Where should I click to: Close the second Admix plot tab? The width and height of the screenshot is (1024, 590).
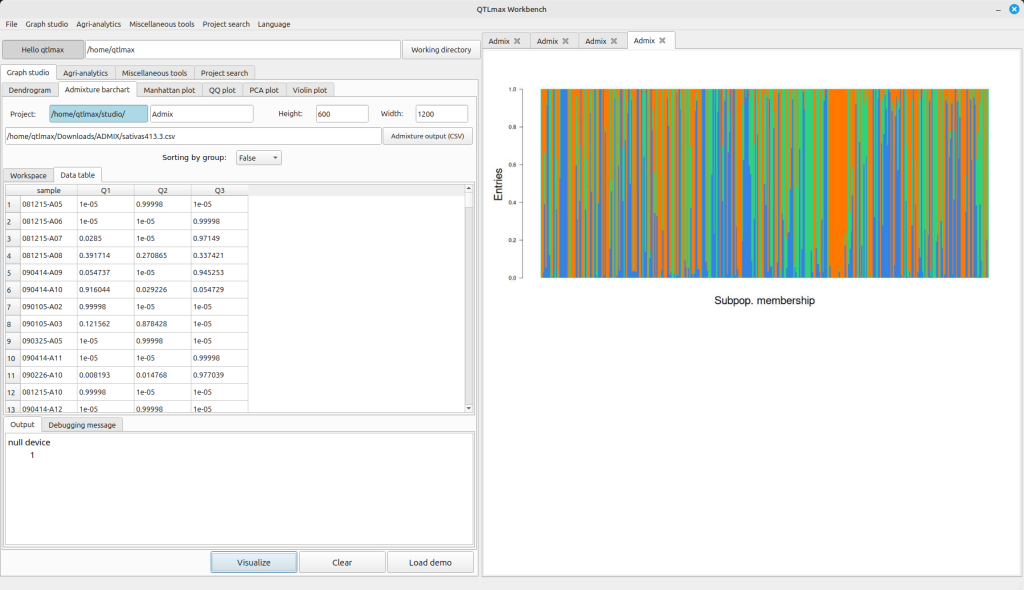(566, 41)
